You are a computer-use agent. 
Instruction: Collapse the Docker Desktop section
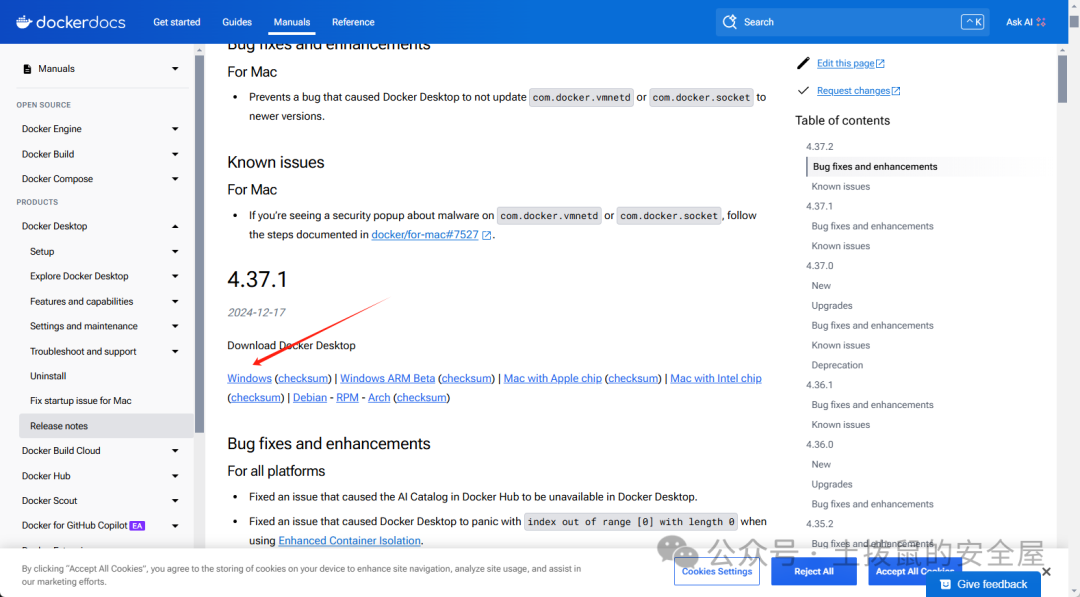[x=175, y=227]
